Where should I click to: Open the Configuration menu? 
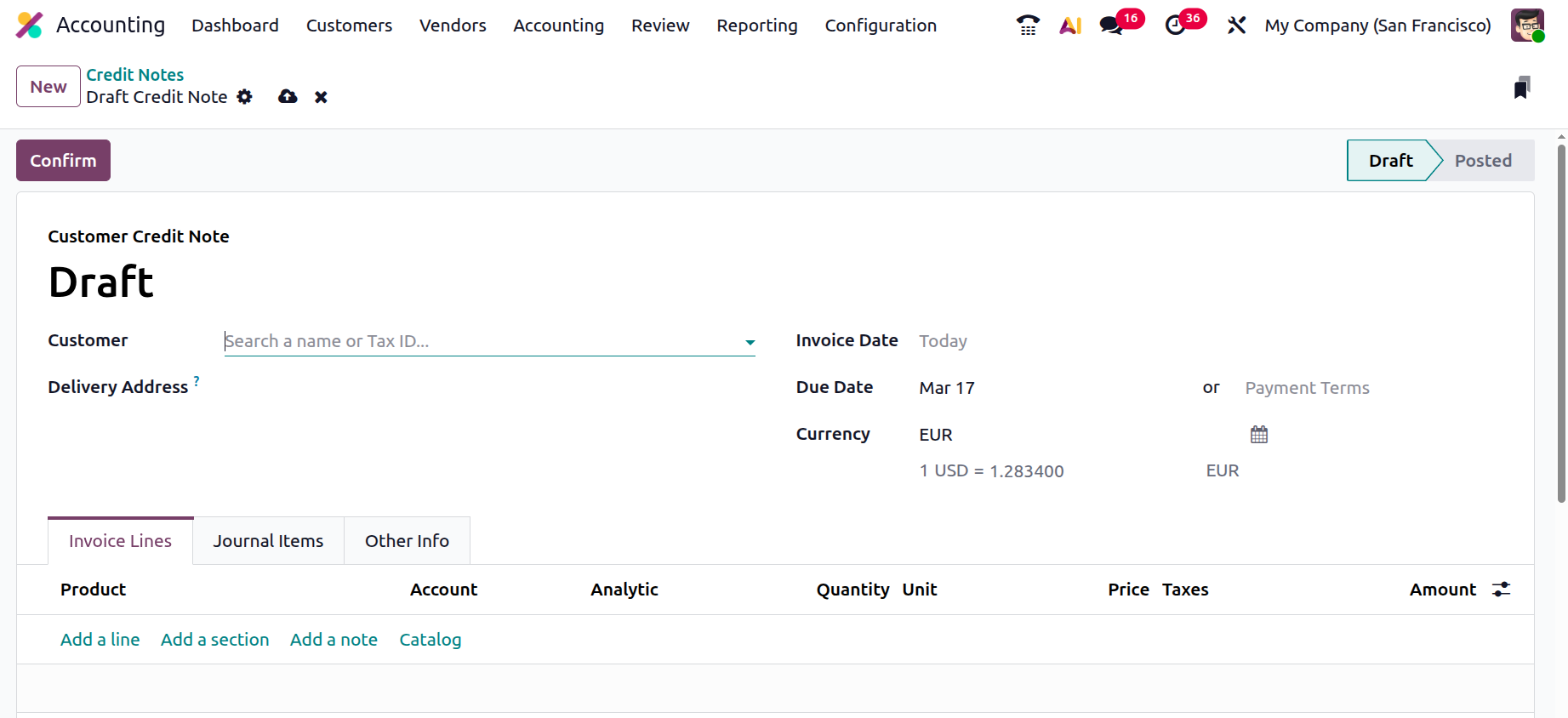(x=881, y=26)
